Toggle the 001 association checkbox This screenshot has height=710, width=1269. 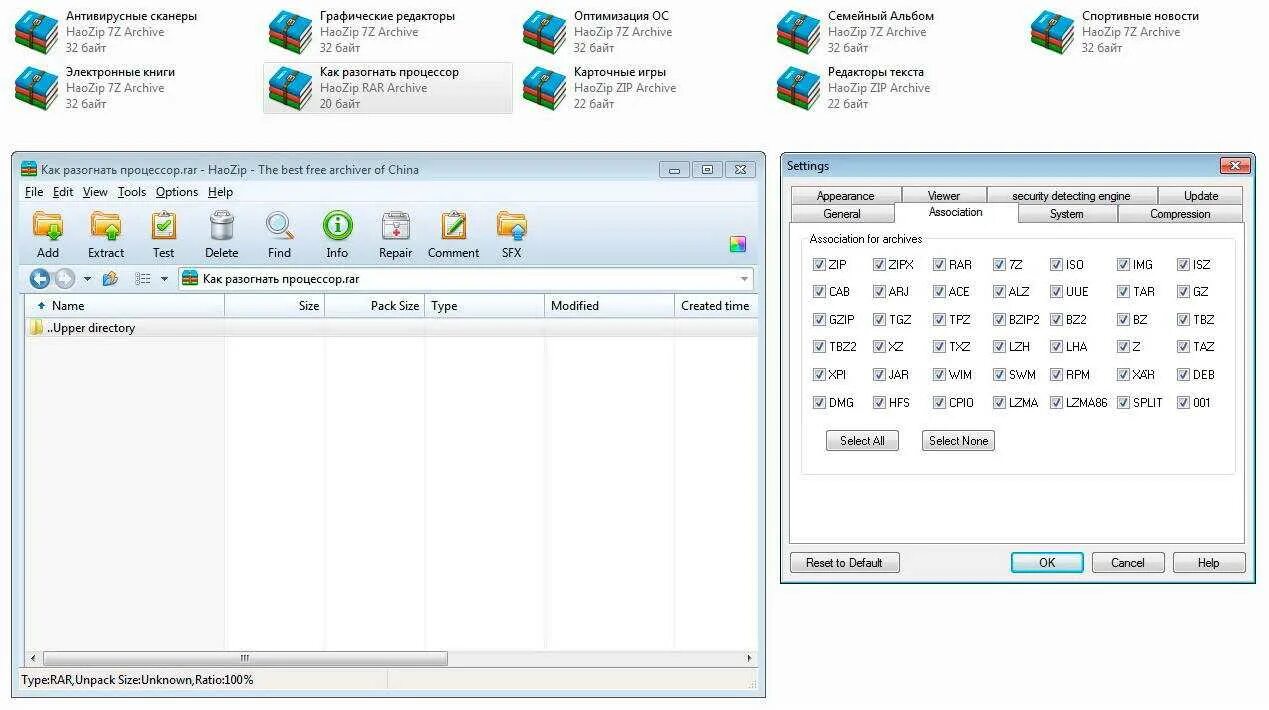1183,403
